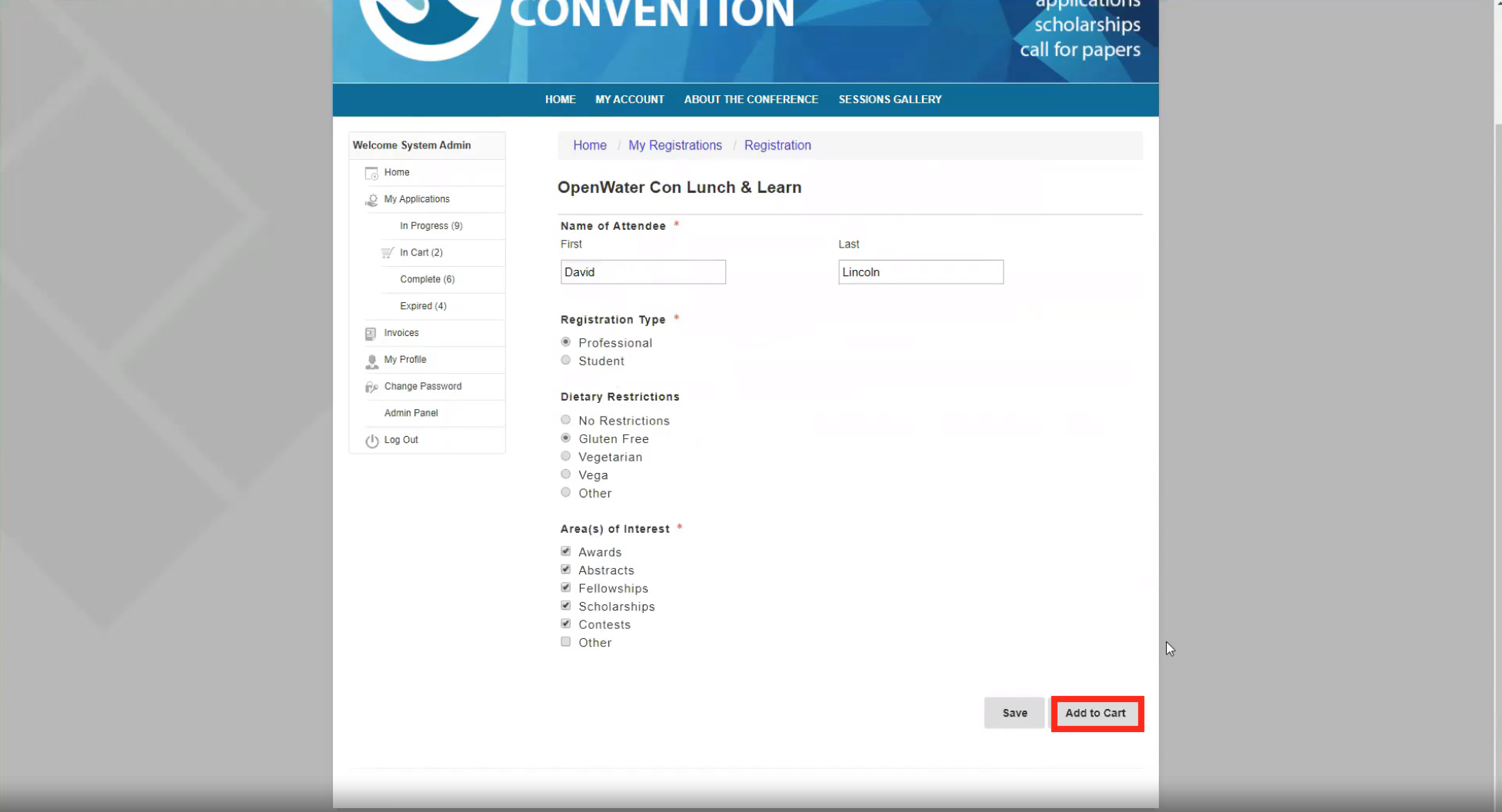1502x812 pixels.
Task: Open SESSIONS GALLERY menu item
Action: coord(890,99)
